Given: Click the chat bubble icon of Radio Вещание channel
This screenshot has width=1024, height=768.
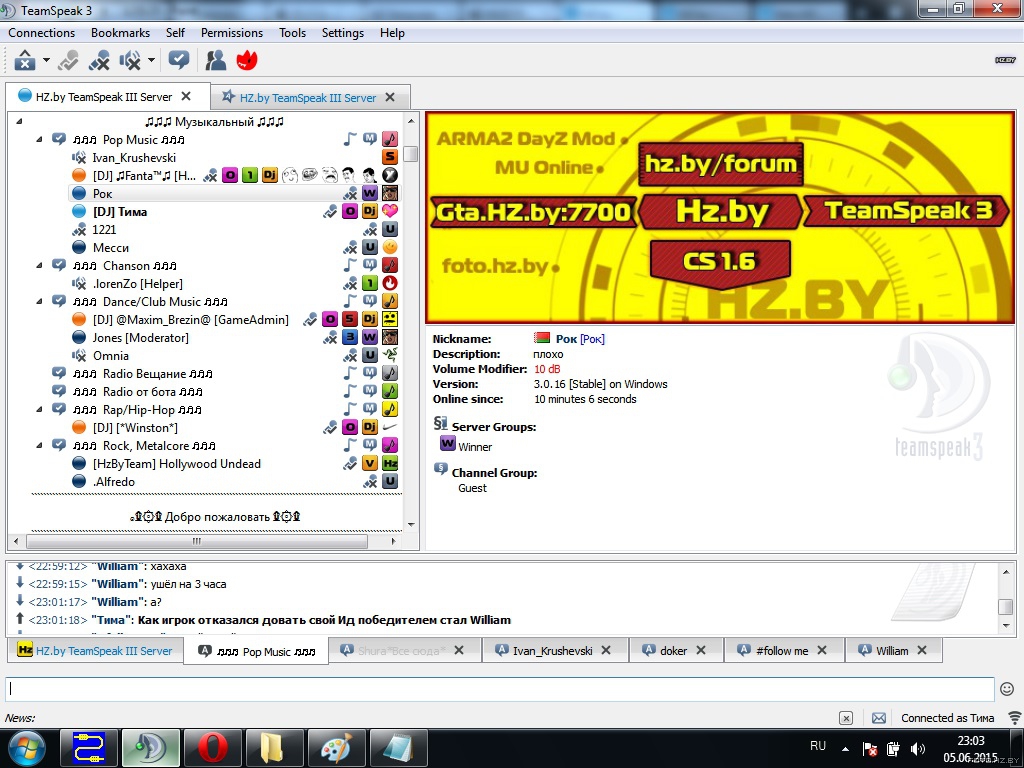Looking at the screenshot, I should [x=59, y=373].
